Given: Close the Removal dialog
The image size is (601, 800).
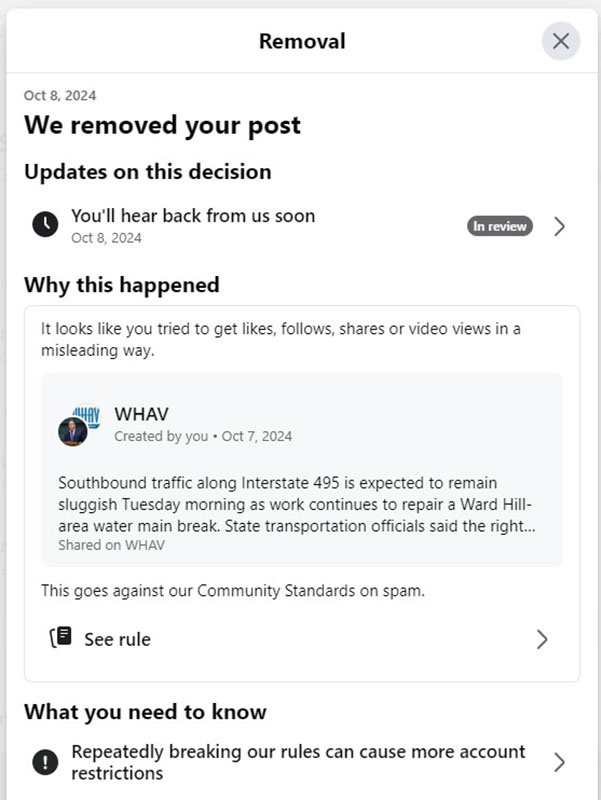Looking at the screenshot, I should (x=561, y=41).
